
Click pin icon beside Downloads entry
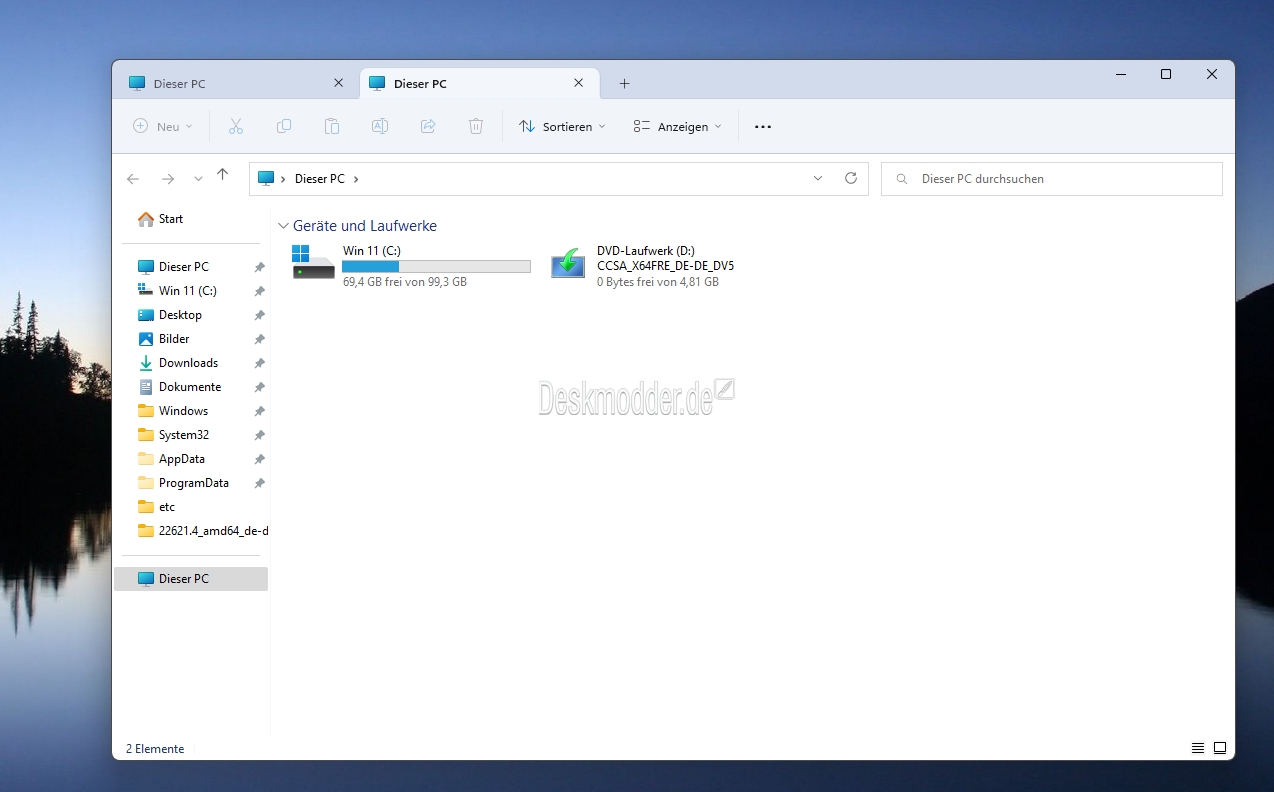pyautogui.click(x=259, y=363)
